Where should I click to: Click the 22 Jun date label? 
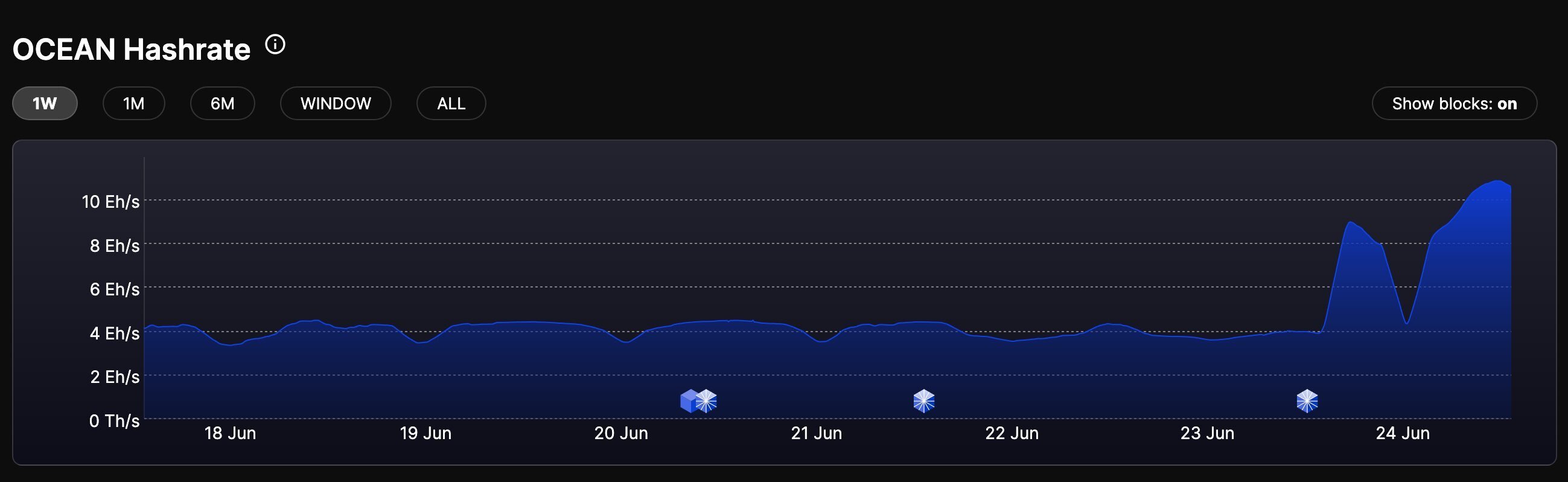click(x=1012, y=433)
